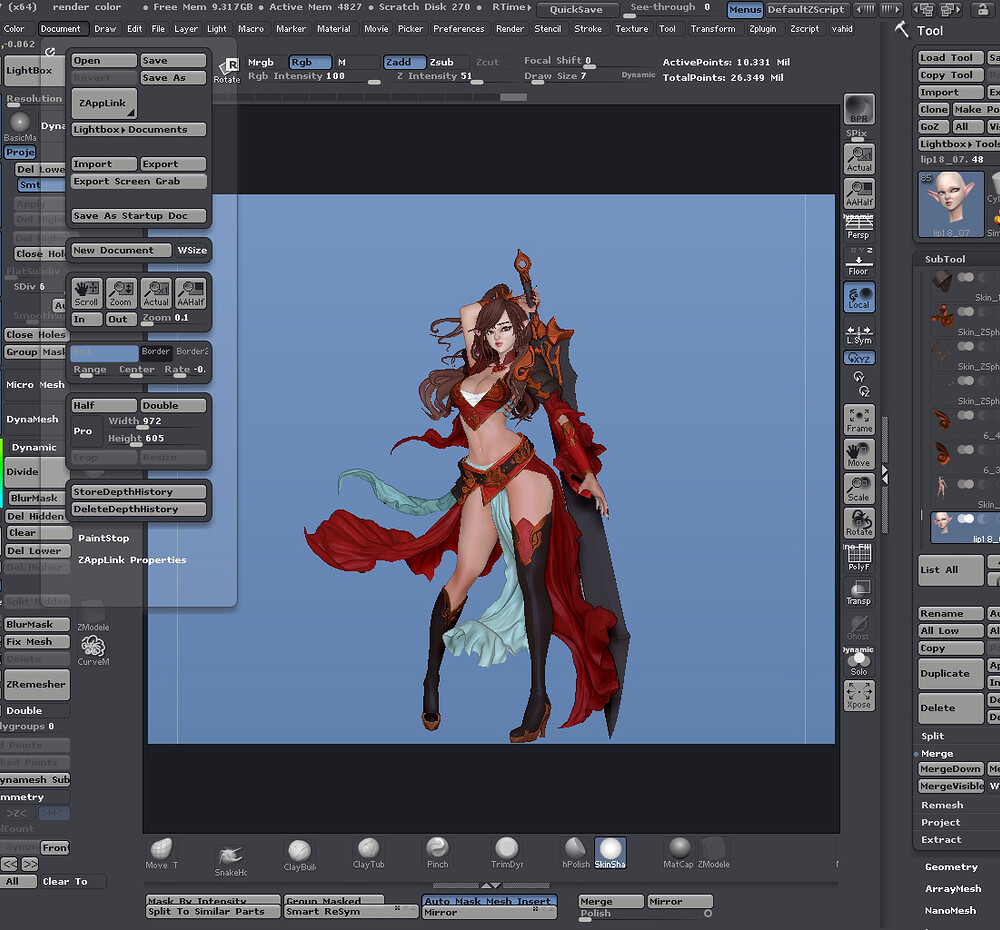Select the Rotate view icon in right shelf
1000x930 pixels.
coord(859,523)
